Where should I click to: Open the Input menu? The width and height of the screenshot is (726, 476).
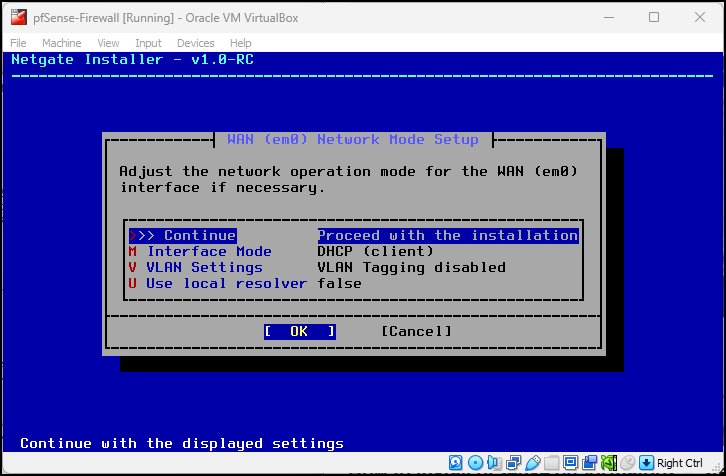(x=148, y=43)
